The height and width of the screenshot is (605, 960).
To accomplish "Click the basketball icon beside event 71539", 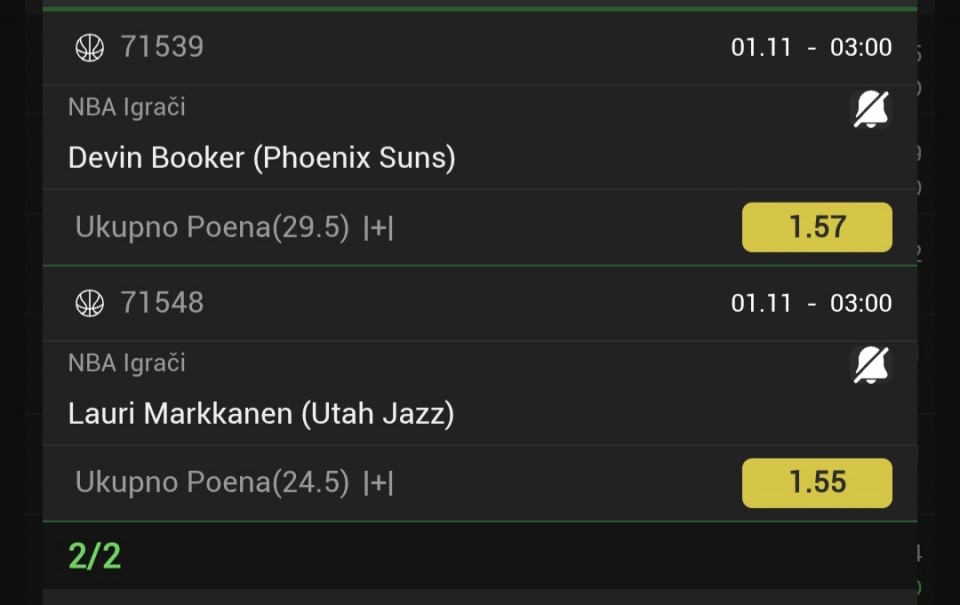I will click(90, 47).
